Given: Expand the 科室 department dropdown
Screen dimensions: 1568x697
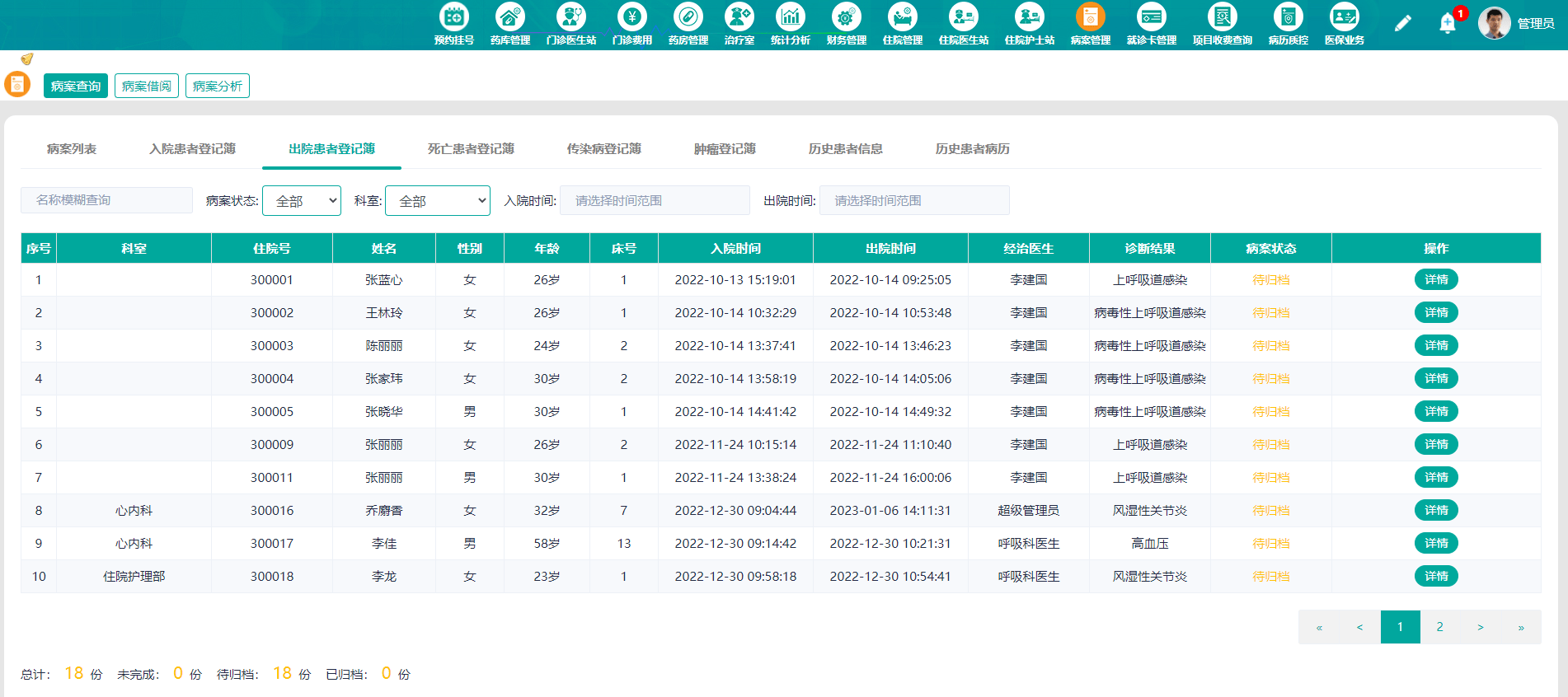Looking at the screenshot, I should tap(438, 201).
